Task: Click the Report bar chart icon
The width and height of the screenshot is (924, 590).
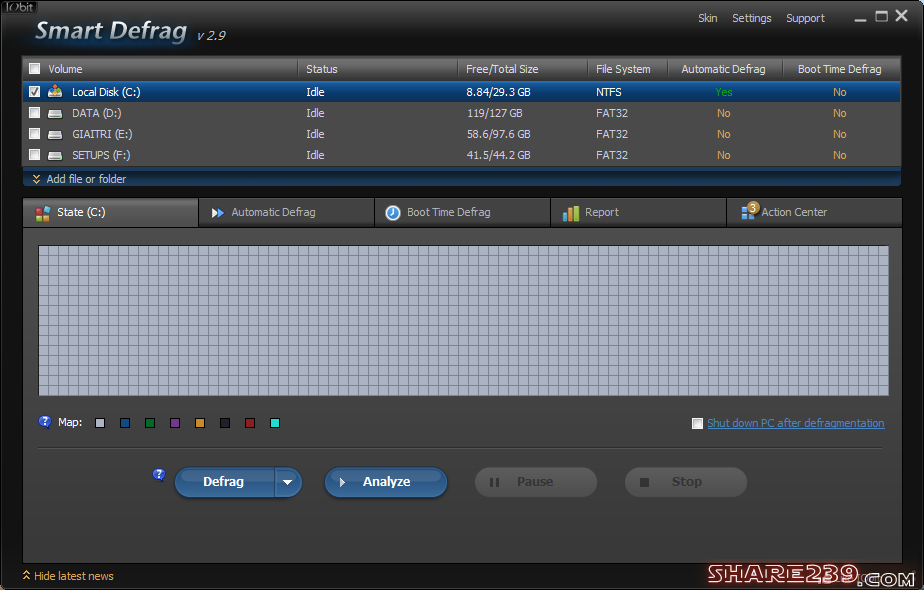Action: tap(570, 213)
